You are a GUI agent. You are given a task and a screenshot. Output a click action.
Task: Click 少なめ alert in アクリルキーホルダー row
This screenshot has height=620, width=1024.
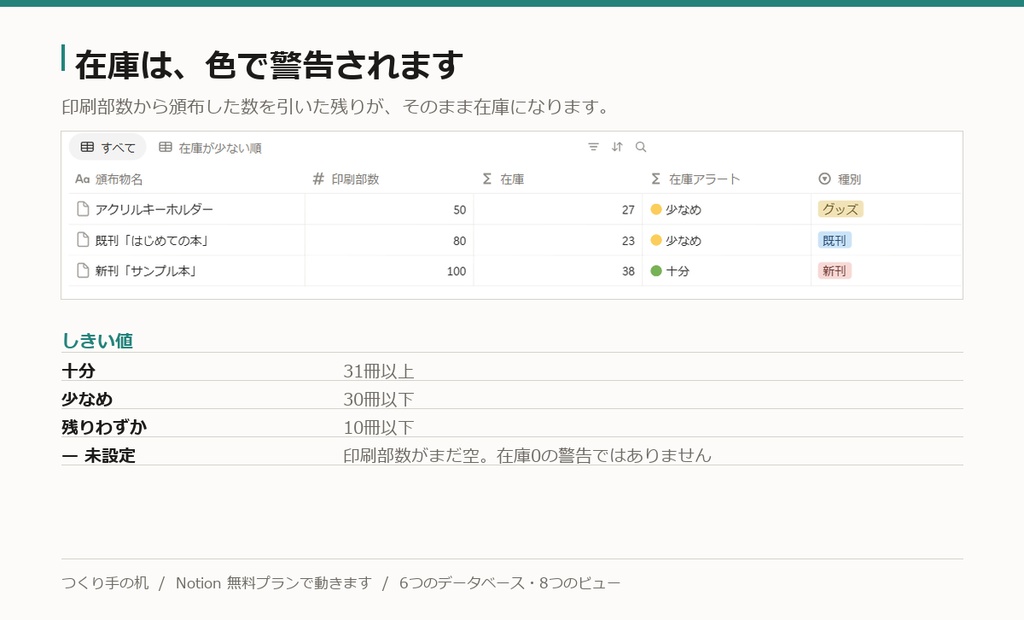676,210
